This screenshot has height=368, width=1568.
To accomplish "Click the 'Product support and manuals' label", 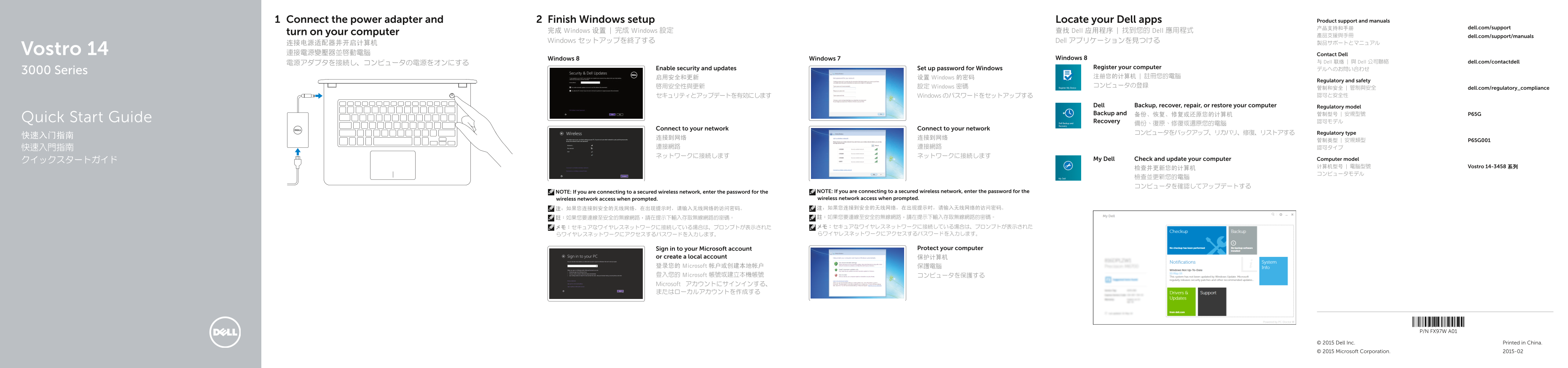I will click(x=1353, y=21).
